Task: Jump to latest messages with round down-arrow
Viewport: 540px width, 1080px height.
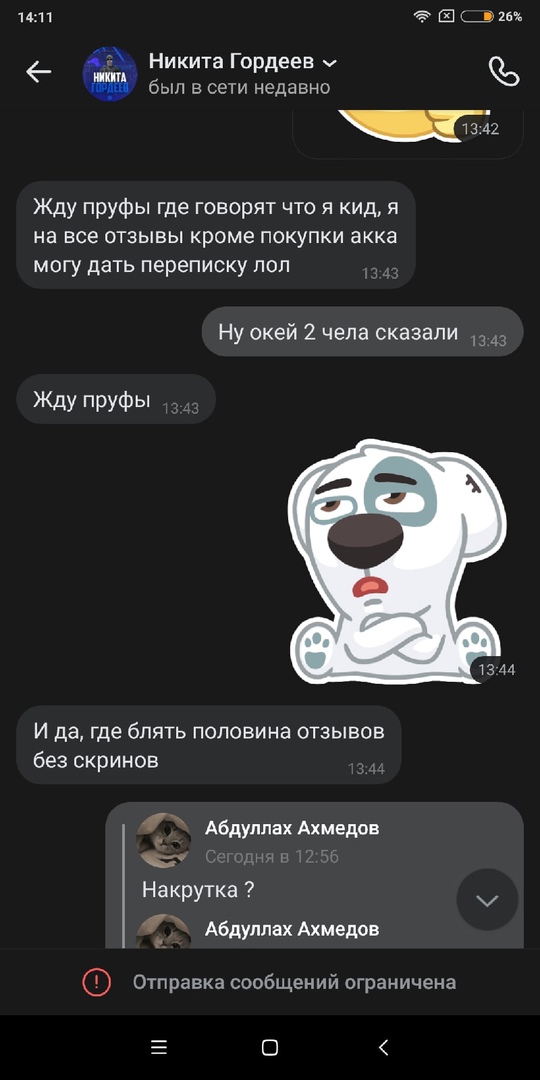Action: tap(487, 900)
